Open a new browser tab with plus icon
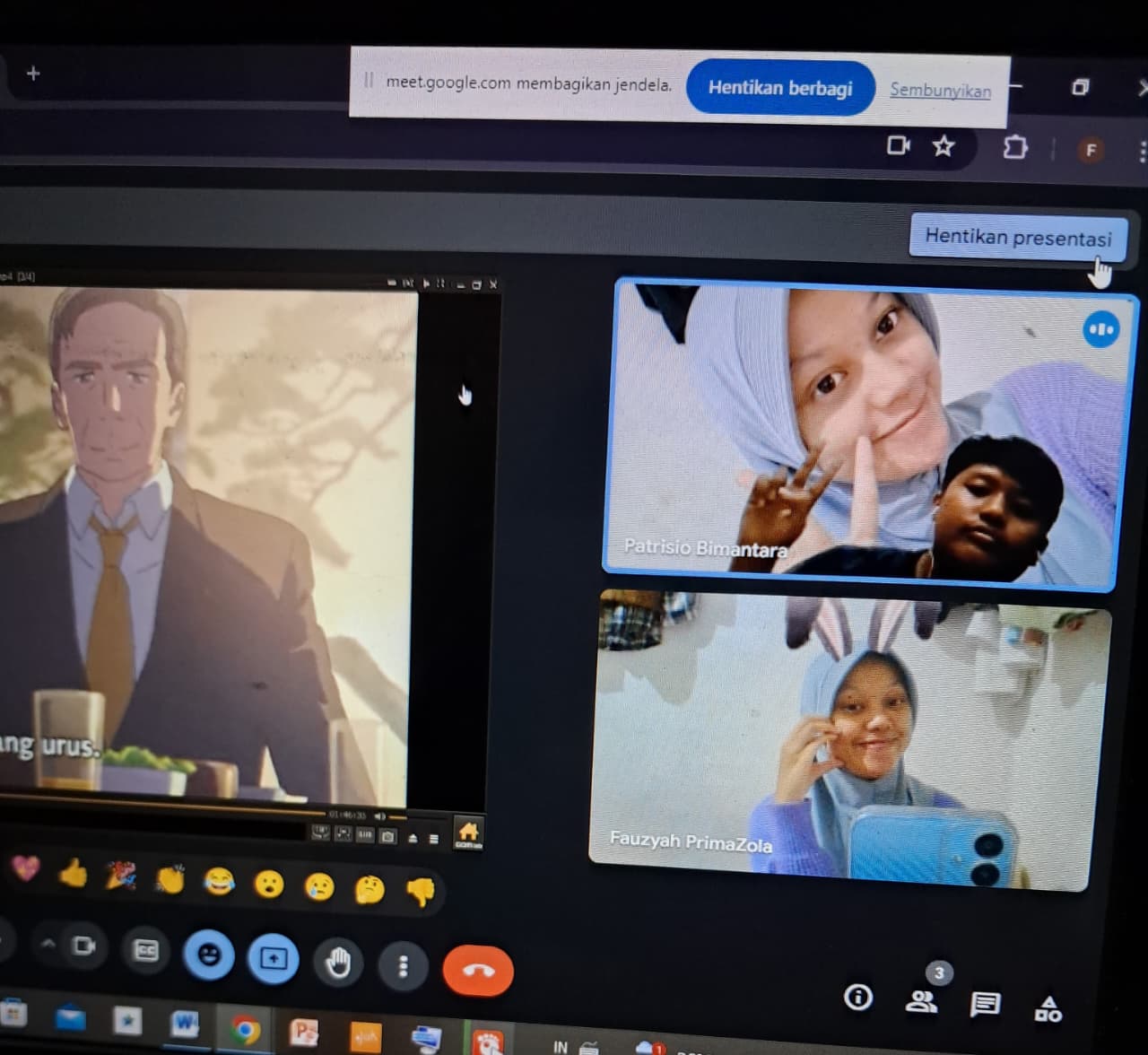 pyautogui.click(x=33, y=74)
